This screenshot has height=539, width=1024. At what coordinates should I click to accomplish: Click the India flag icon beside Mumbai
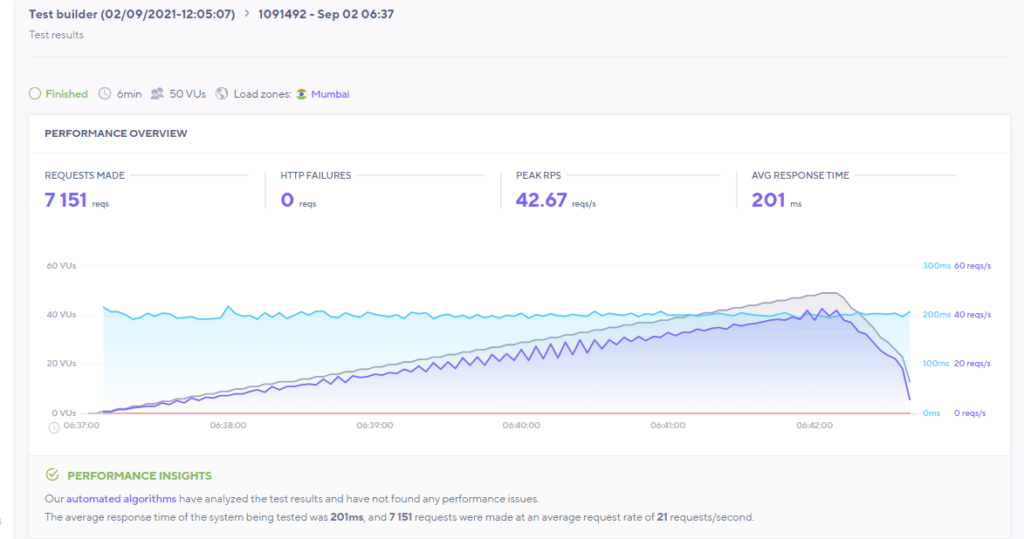[301, 94]
